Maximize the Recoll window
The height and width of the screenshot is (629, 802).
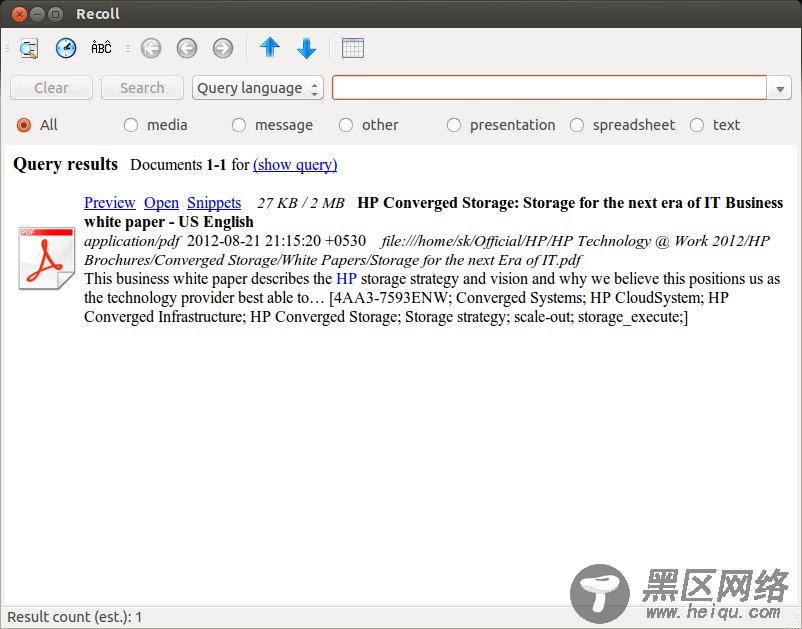tap(55, 14)
